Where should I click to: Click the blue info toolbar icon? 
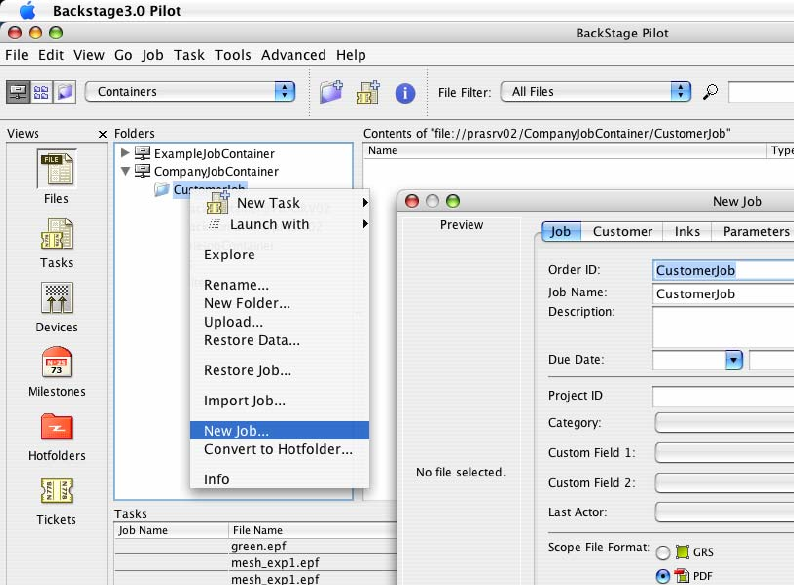(x=405, y=93)
